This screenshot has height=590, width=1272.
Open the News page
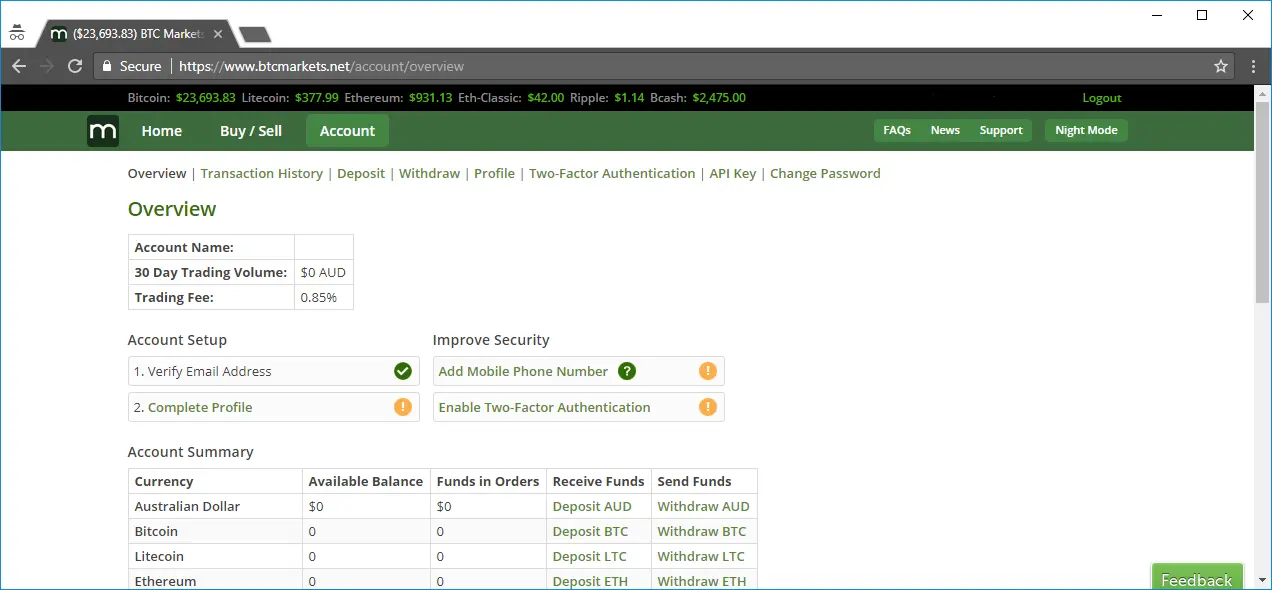click(945, 130)
